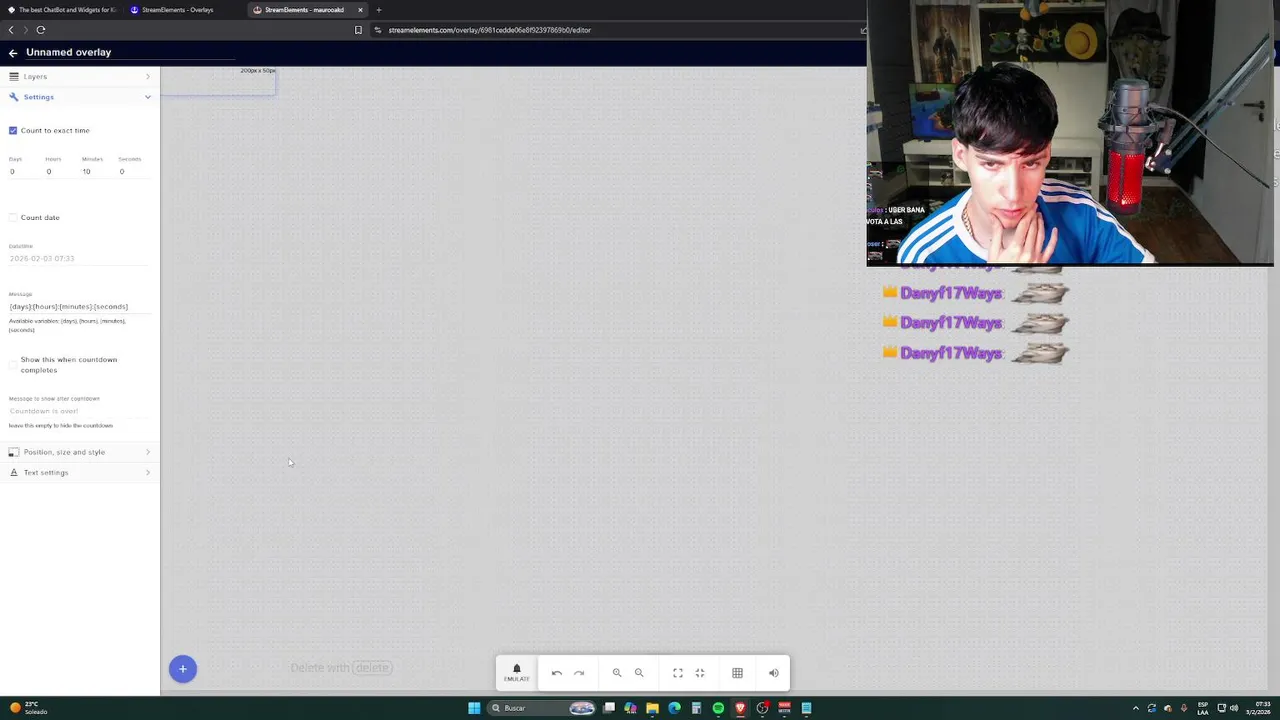Open Windows Start menu
The image size is (1280, 720).
[x=474, y=708]
